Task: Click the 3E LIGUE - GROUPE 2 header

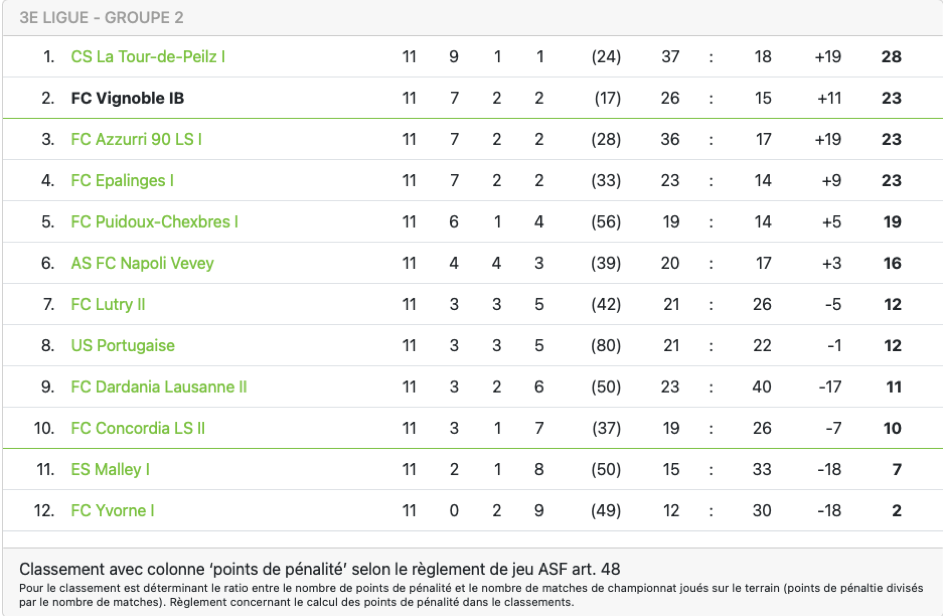Action: 101,17
